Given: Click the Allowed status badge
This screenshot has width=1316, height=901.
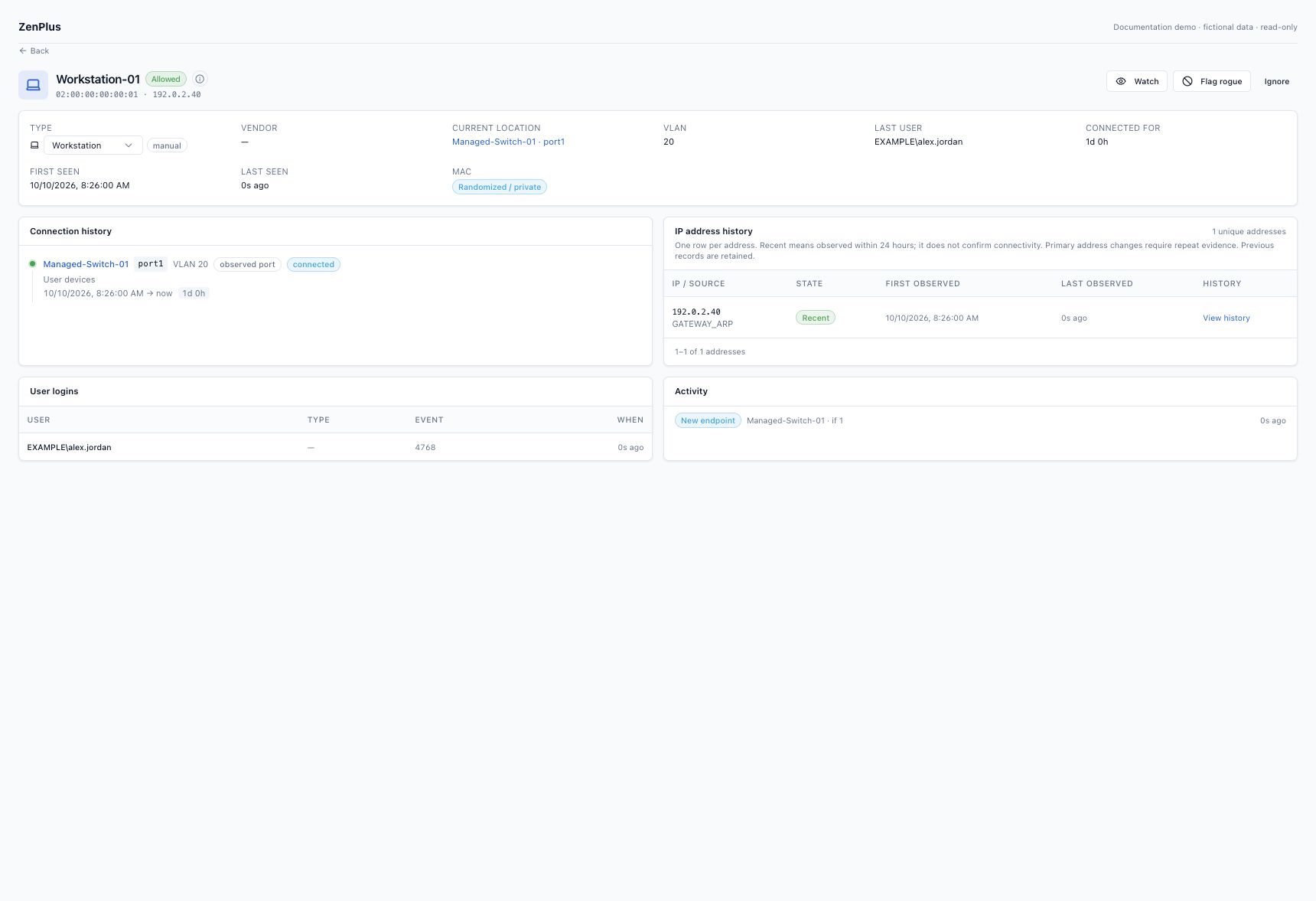Looking at the screenshot, I should pos(165,79).
